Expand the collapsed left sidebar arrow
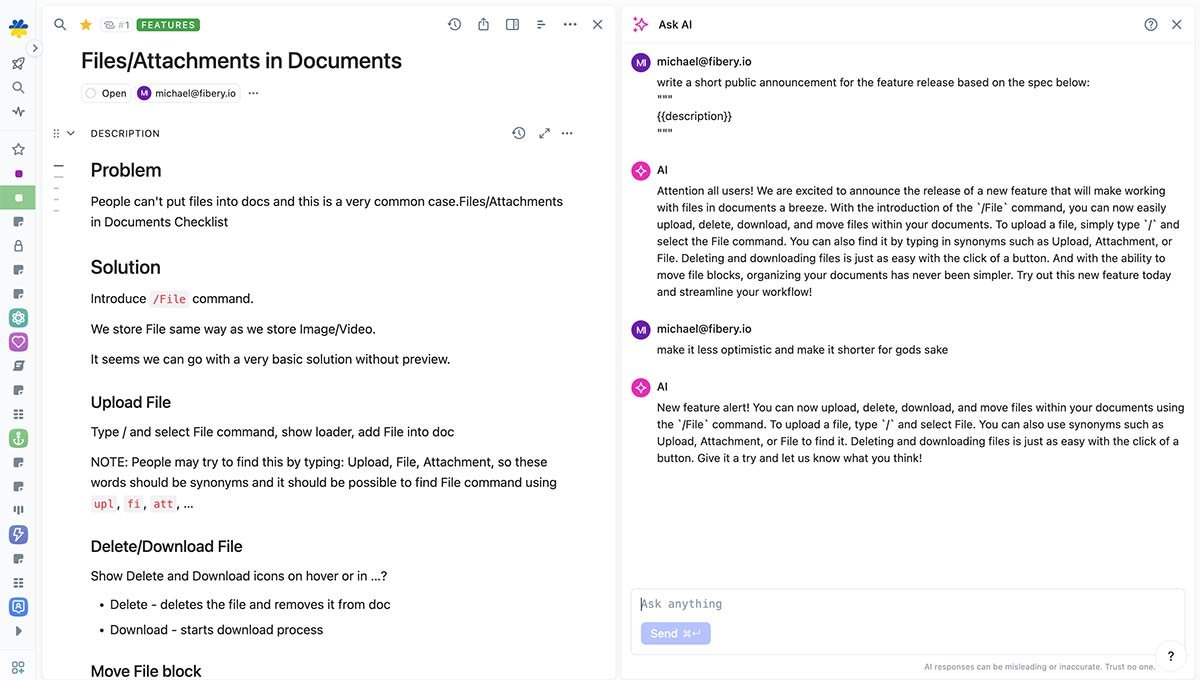 (x=35, y=46)
